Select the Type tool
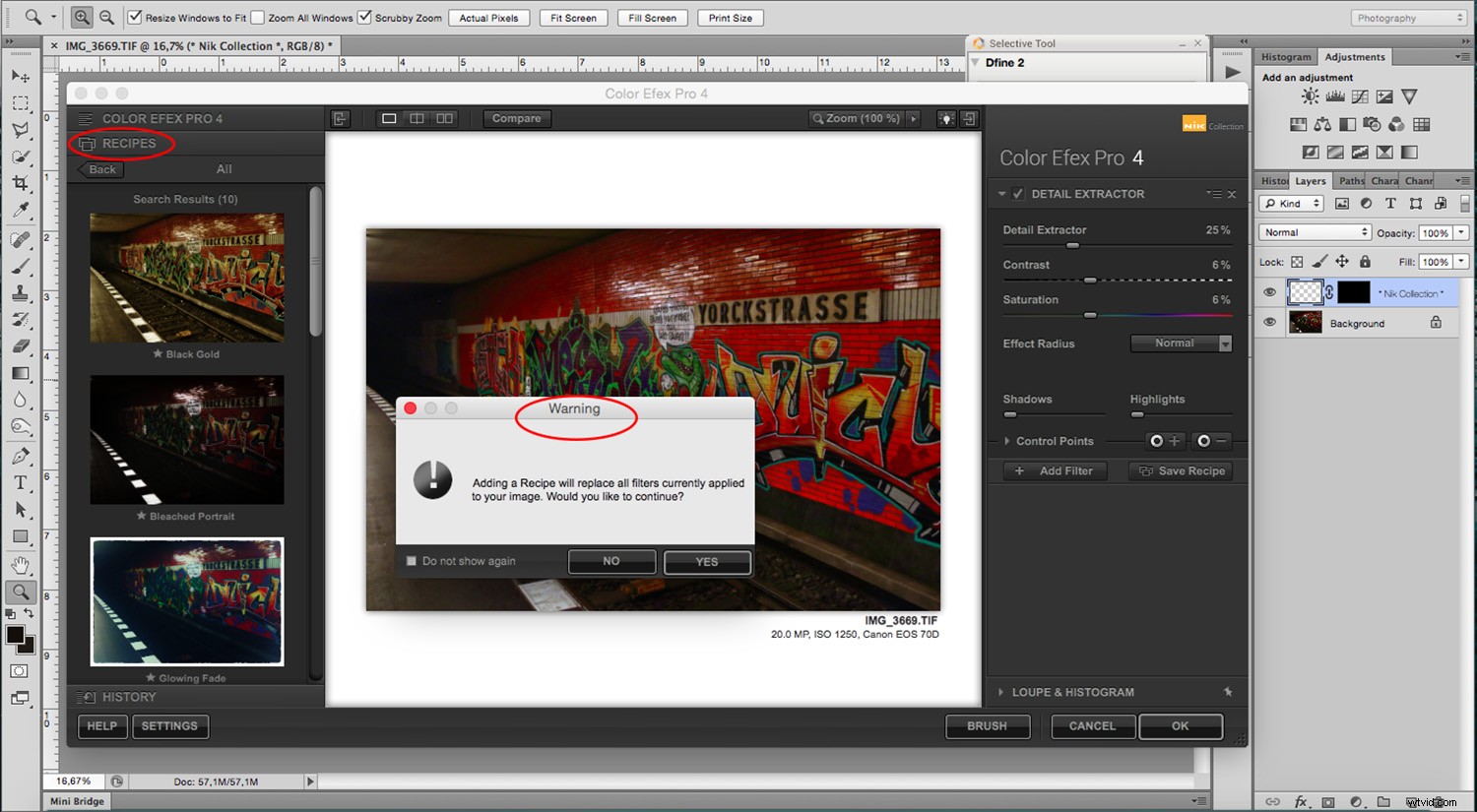1477x812 pixels. coord(21,482)
